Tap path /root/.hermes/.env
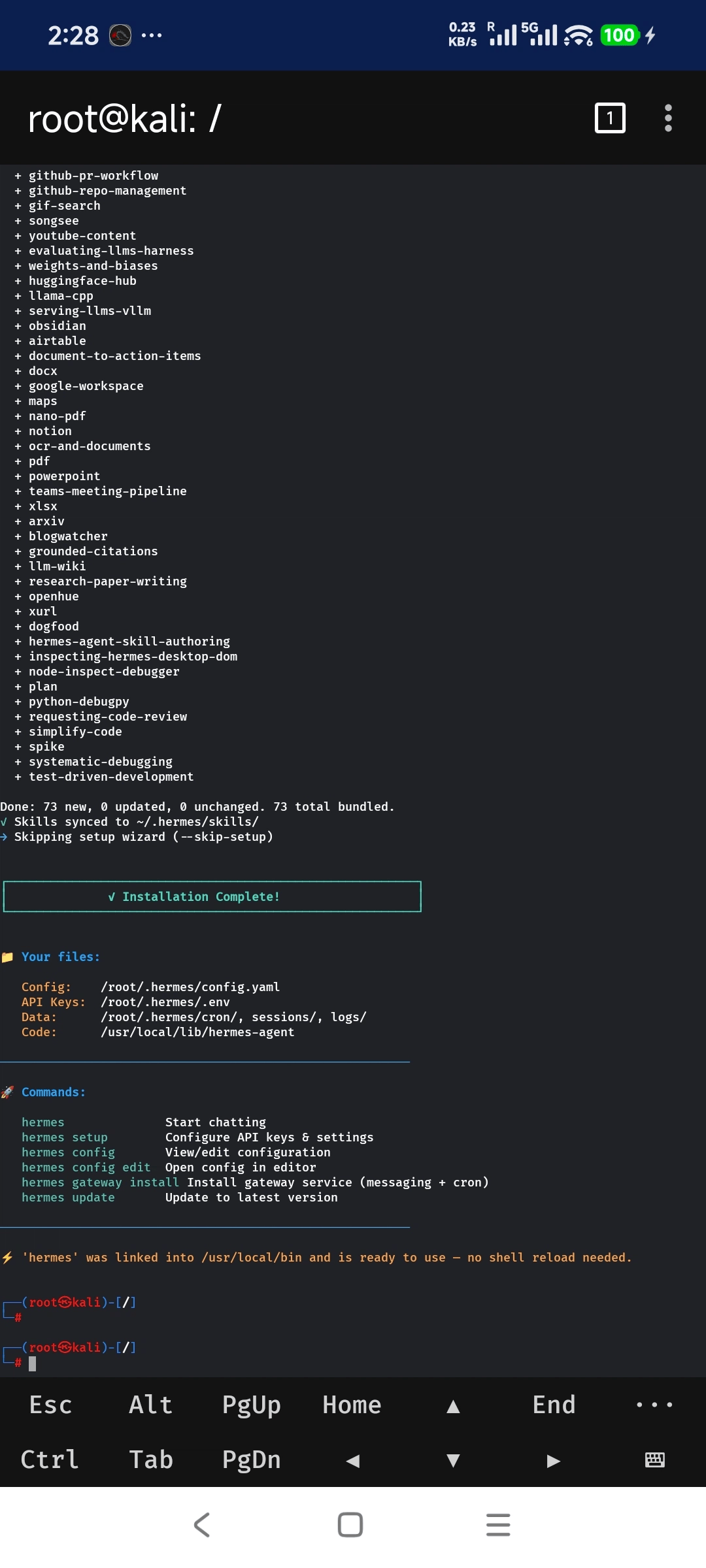706x1568 pixels. 165,1002
